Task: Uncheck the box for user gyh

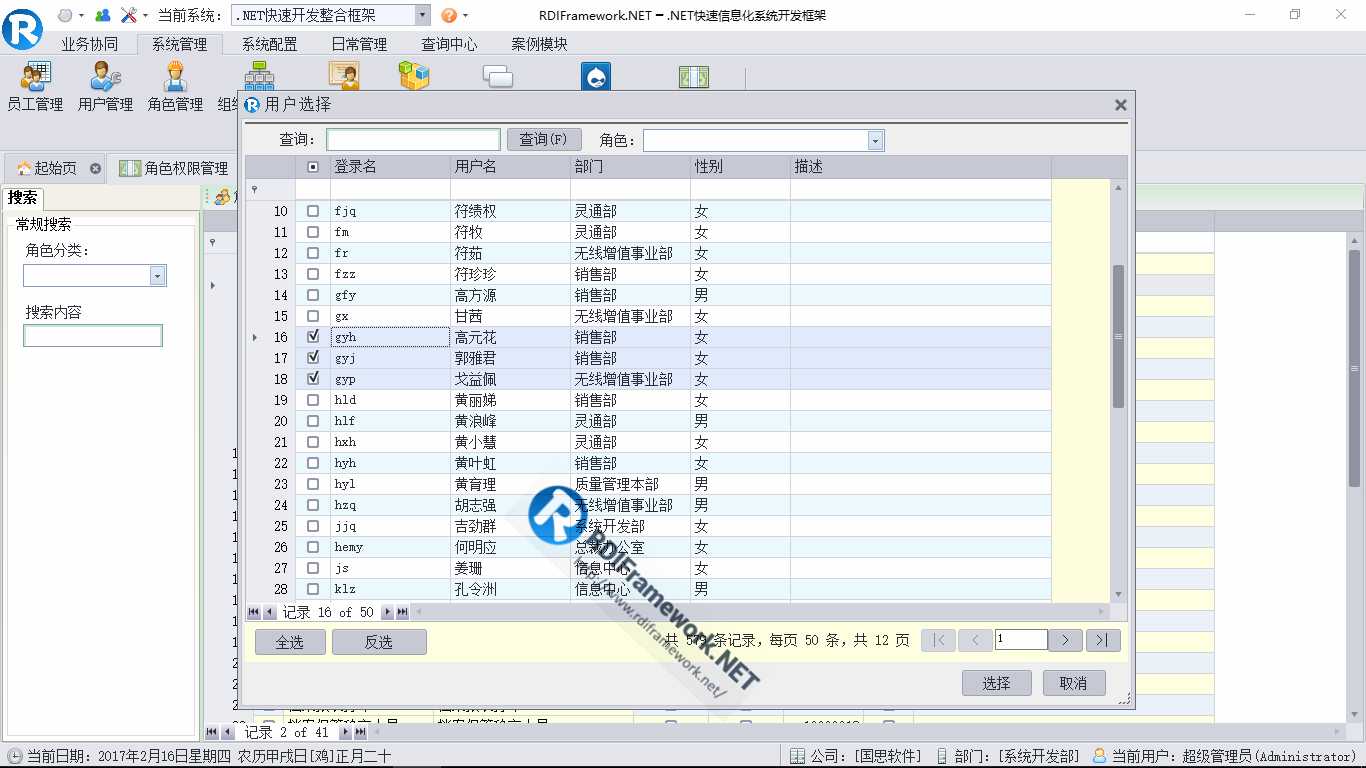Action: tap(313, 337)
